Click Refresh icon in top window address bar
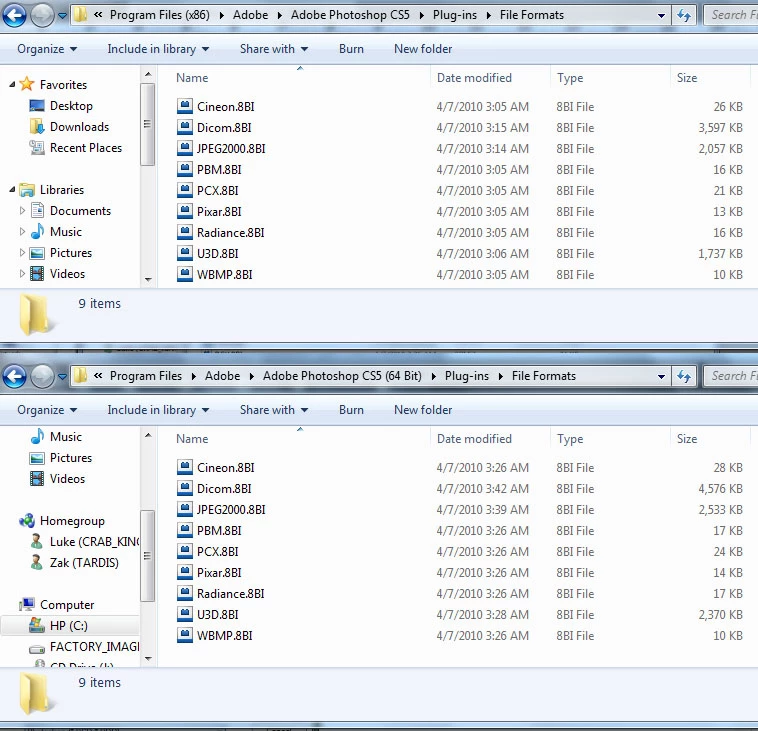The image size is (758, 731). [684, 15]
